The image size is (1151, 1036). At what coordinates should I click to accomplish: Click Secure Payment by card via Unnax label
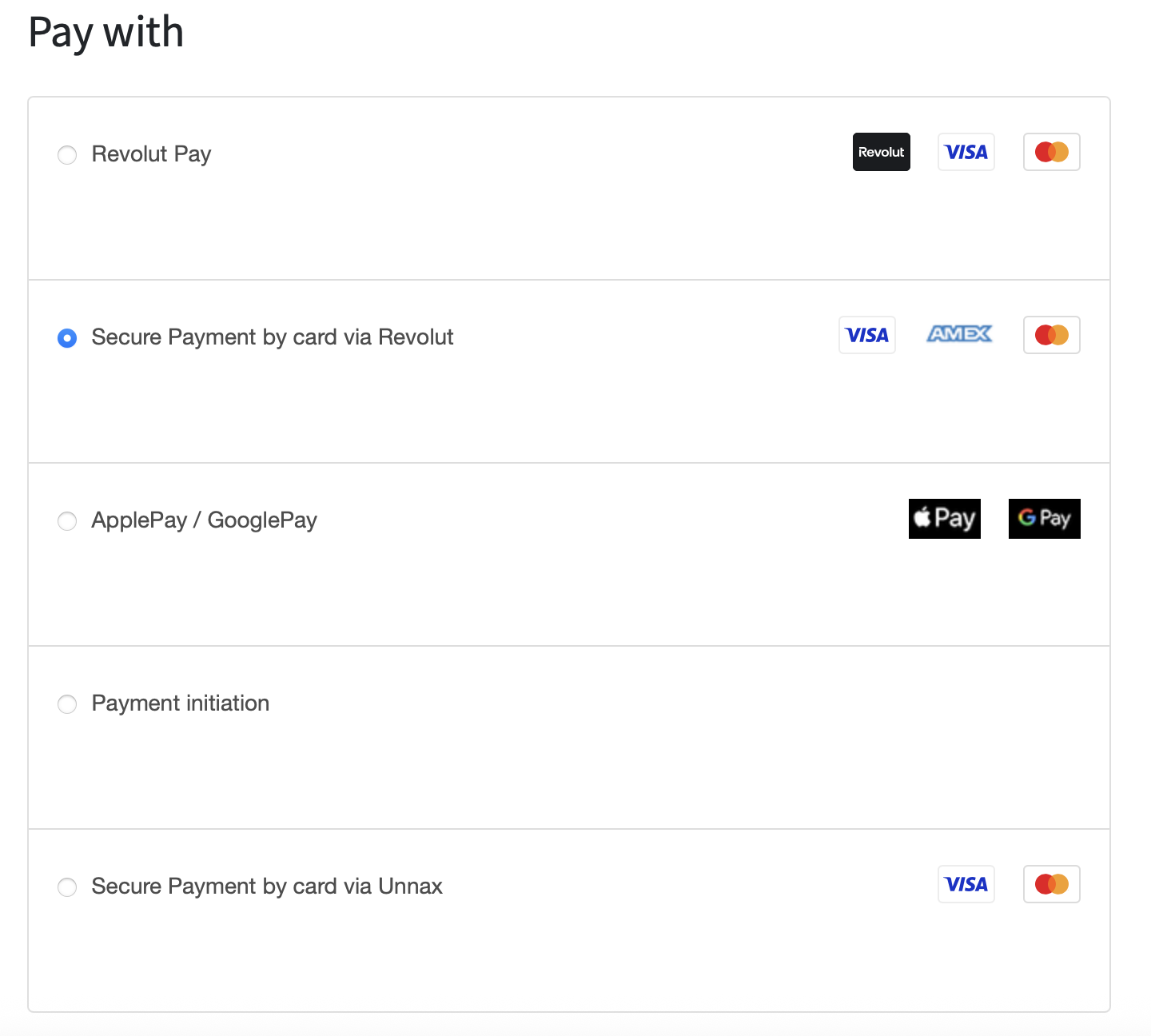click(266, 887)
